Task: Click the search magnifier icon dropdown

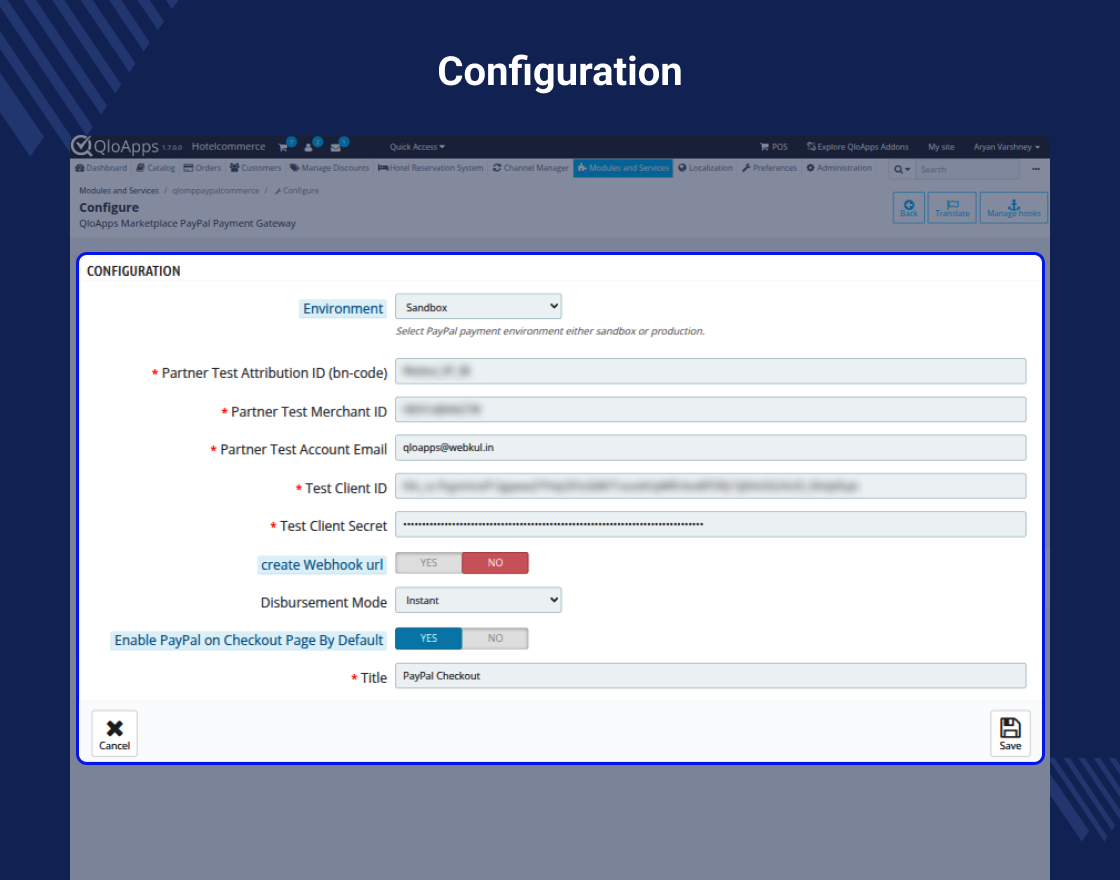Action: click(902, 169)
